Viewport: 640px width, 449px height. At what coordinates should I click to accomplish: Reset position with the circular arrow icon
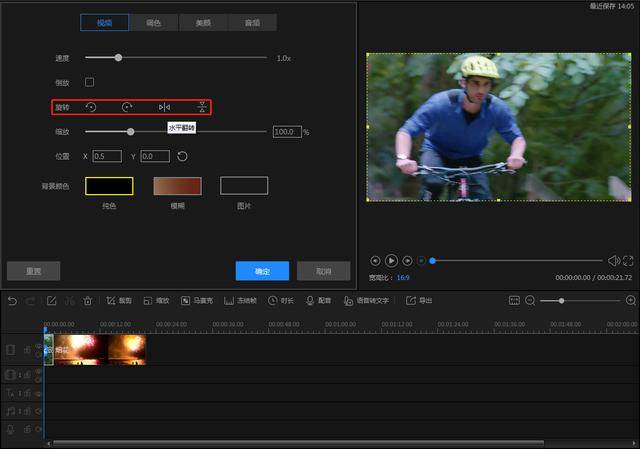tap(182, 156)
